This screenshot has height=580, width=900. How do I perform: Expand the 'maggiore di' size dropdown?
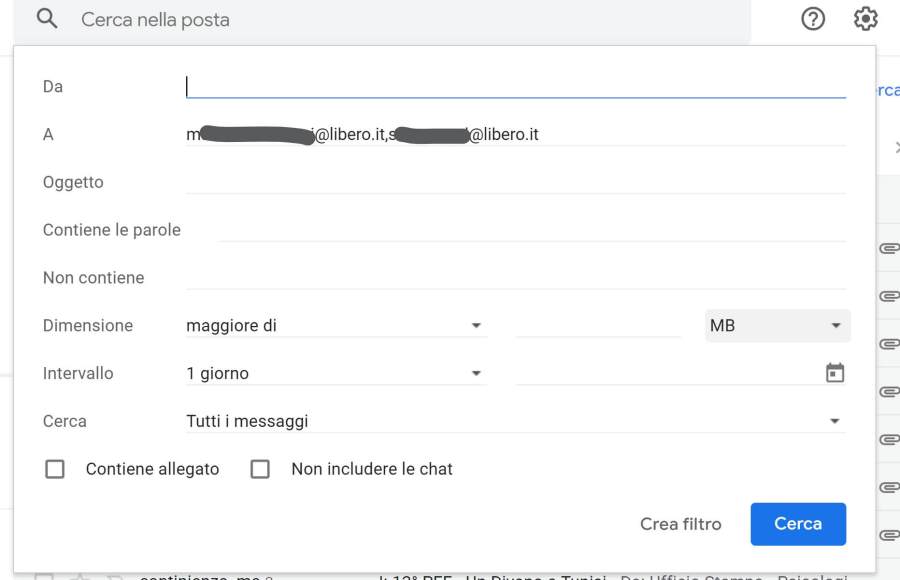pyautogui.click(x=335, y=326)
